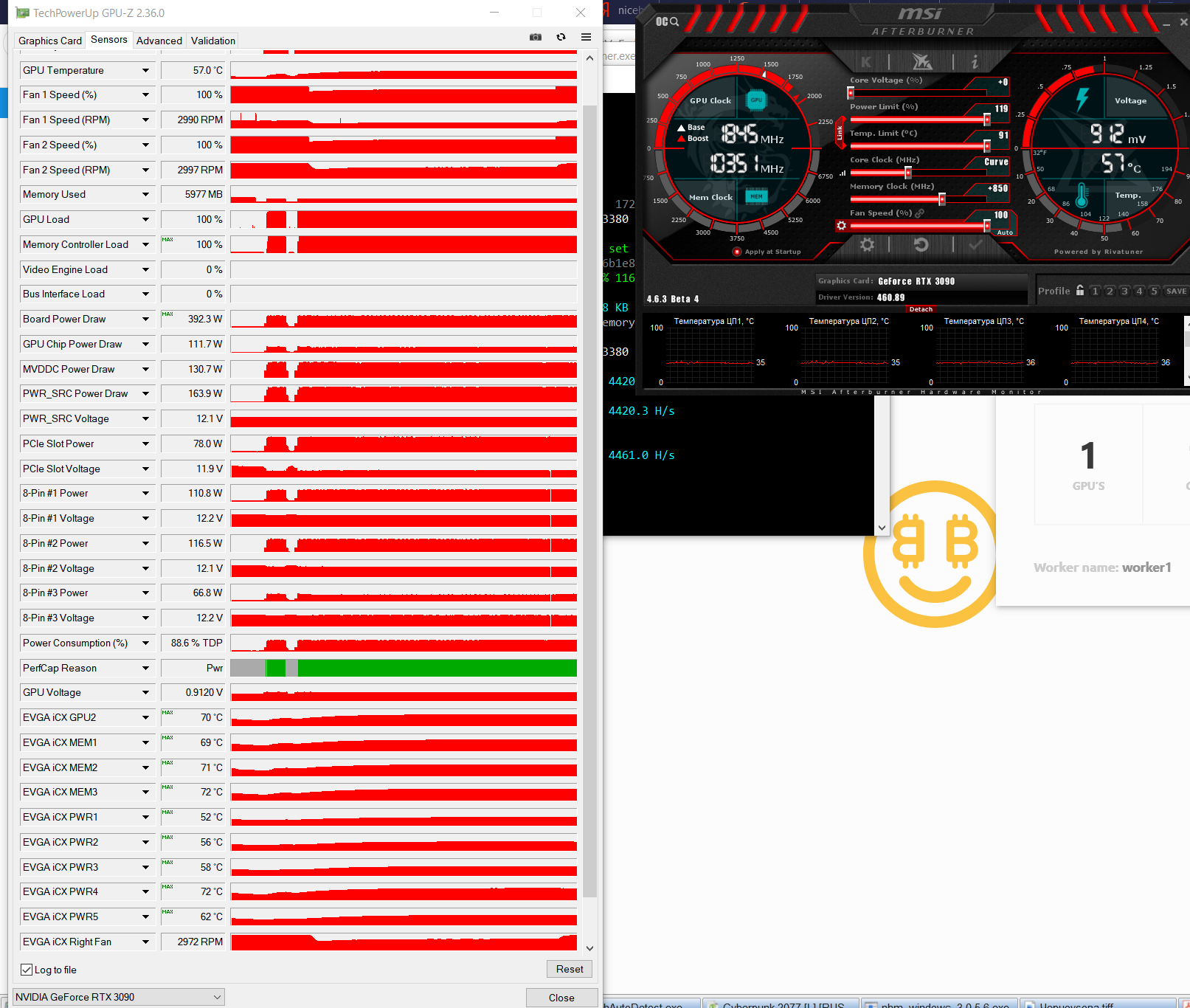The image size is (1190, 1008).
Task: Save the Afterburner profile with SAVE
Action: click(x=1176, y=291)
